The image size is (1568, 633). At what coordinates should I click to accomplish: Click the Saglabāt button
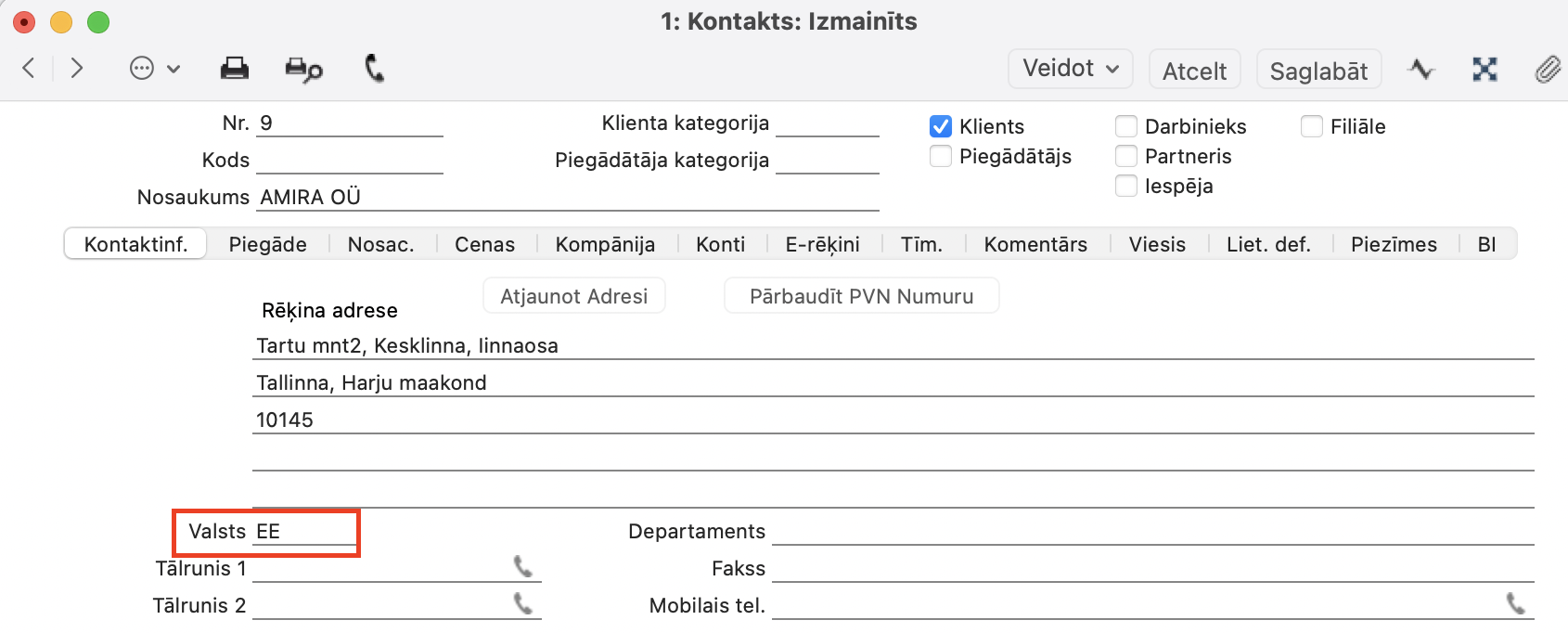click(x=1318, y=71)
